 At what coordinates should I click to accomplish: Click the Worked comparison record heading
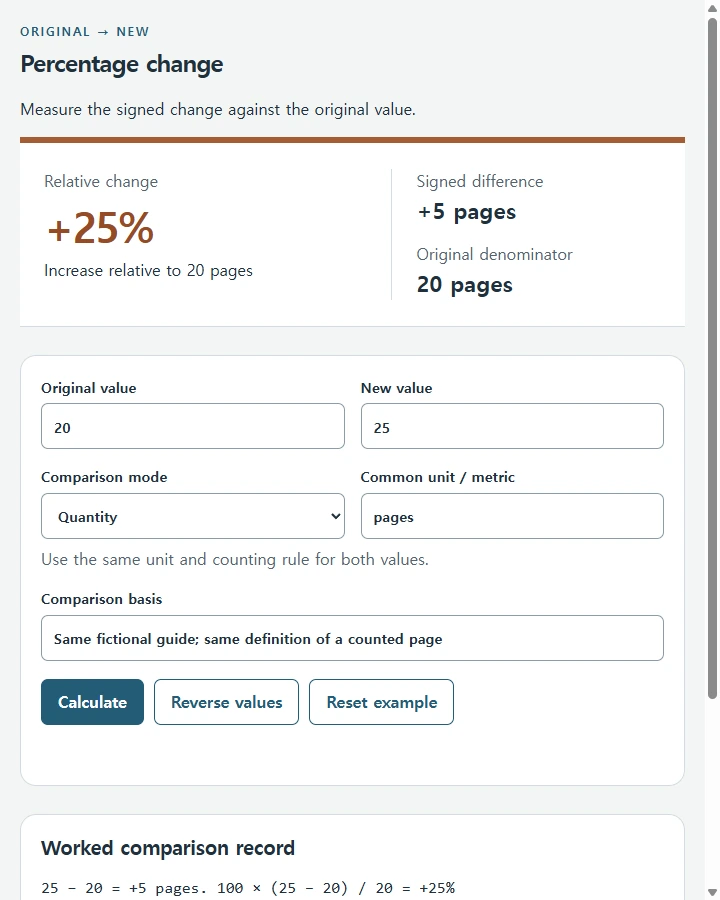point(168,848)
